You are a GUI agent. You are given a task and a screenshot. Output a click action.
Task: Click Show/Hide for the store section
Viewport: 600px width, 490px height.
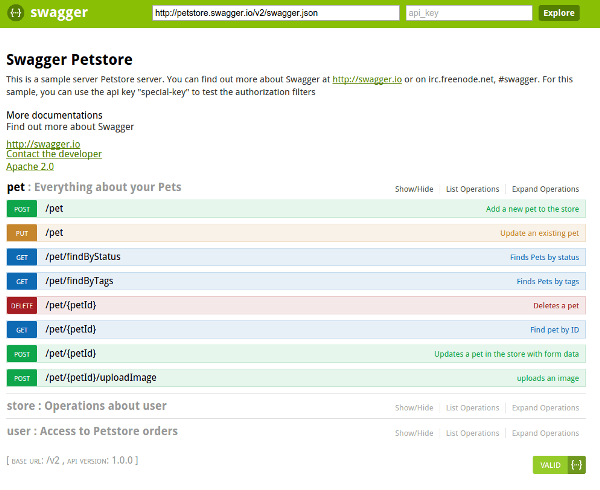(x=414, y=408)
